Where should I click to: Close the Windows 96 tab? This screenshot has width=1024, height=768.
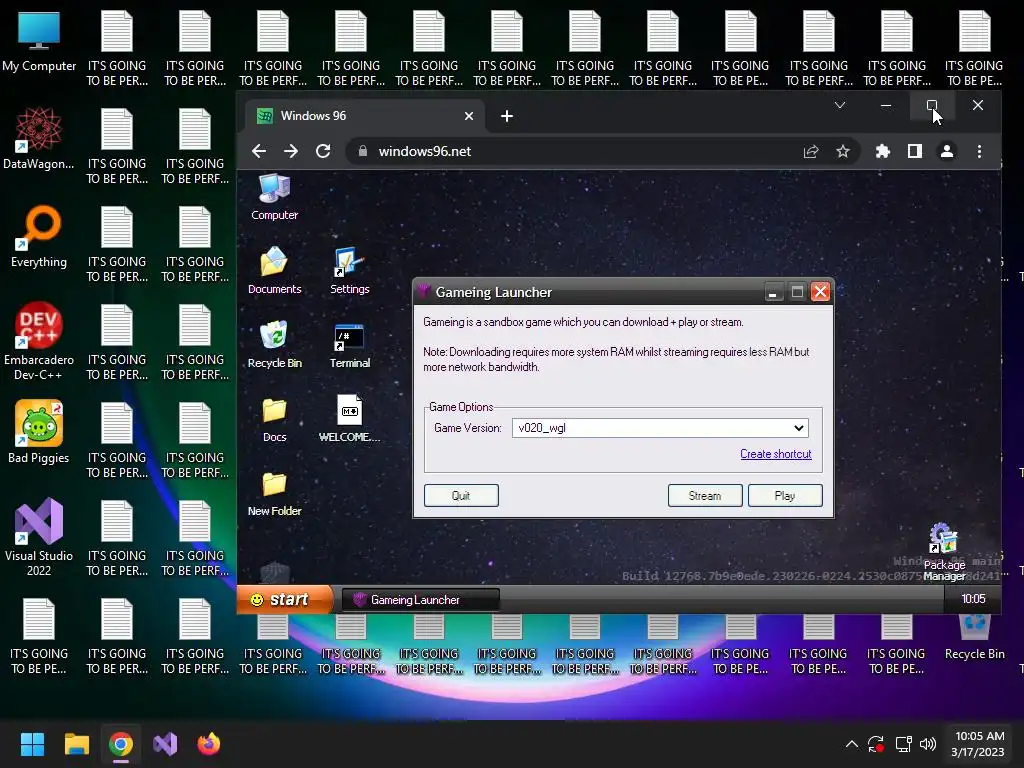click(469, 116)
